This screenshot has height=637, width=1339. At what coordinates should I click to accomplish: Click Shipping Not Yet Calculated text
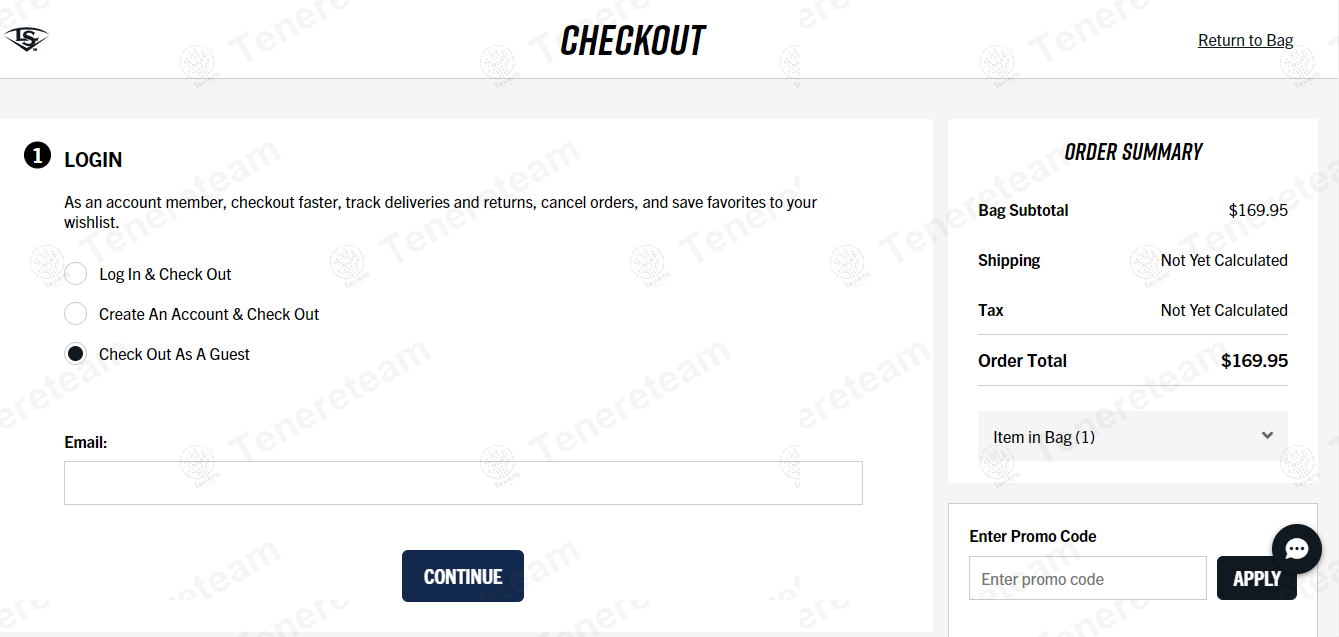[x=1224, y=260]
